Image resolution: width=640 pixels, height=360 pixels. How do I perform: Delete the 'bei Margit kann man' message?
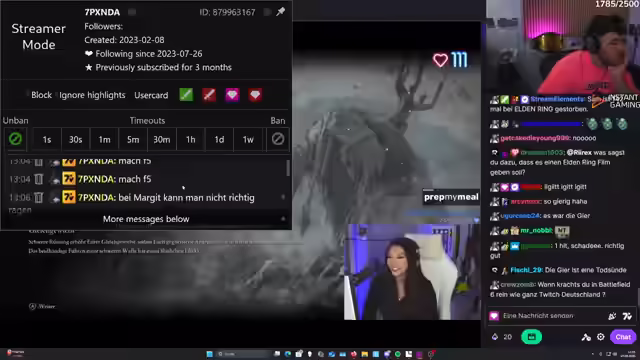[38, 197]
